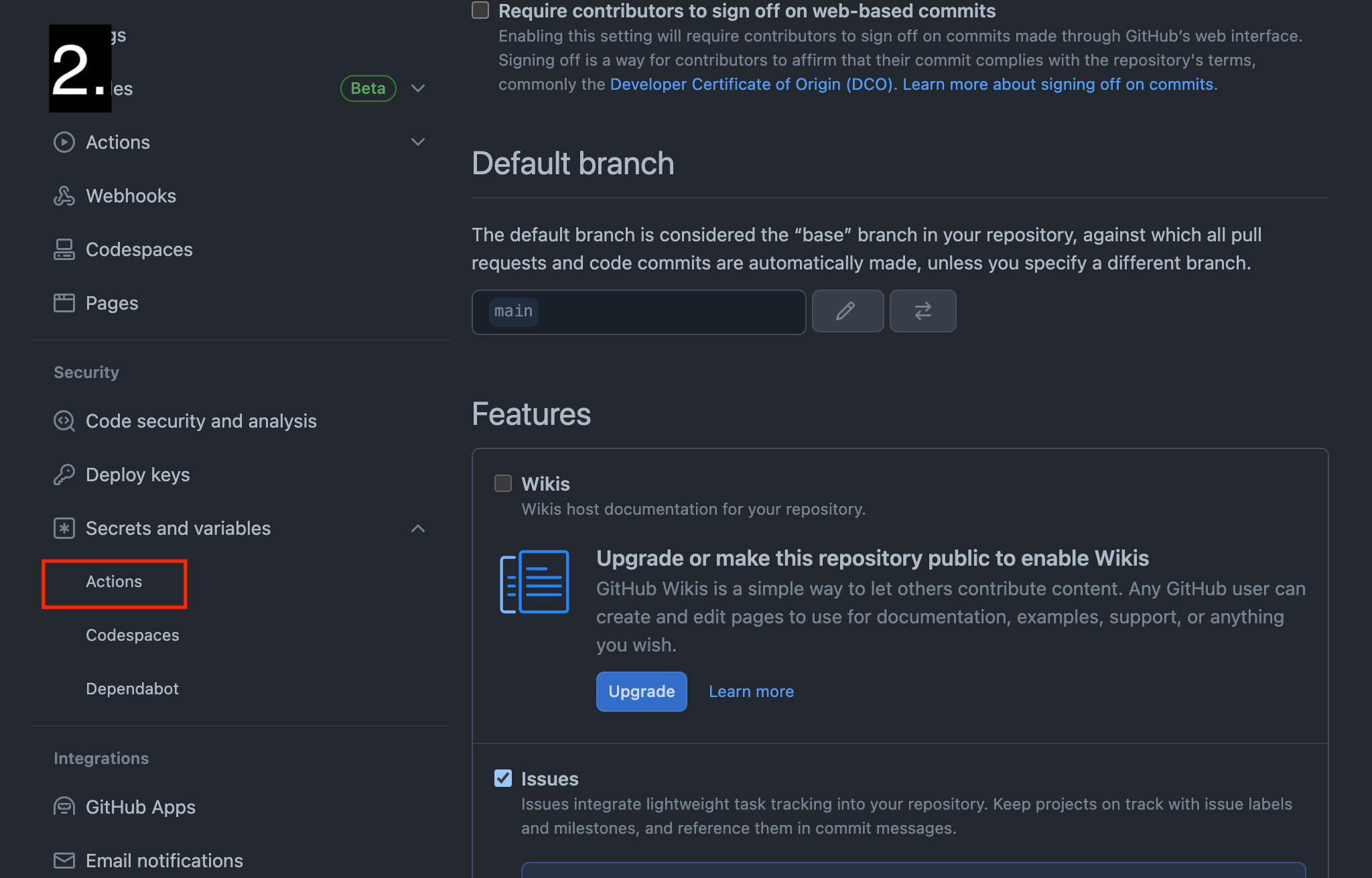Click the Wikis documentation illustration
The height and width of the screenshot is (878, 1372).
tap(534, 582)
